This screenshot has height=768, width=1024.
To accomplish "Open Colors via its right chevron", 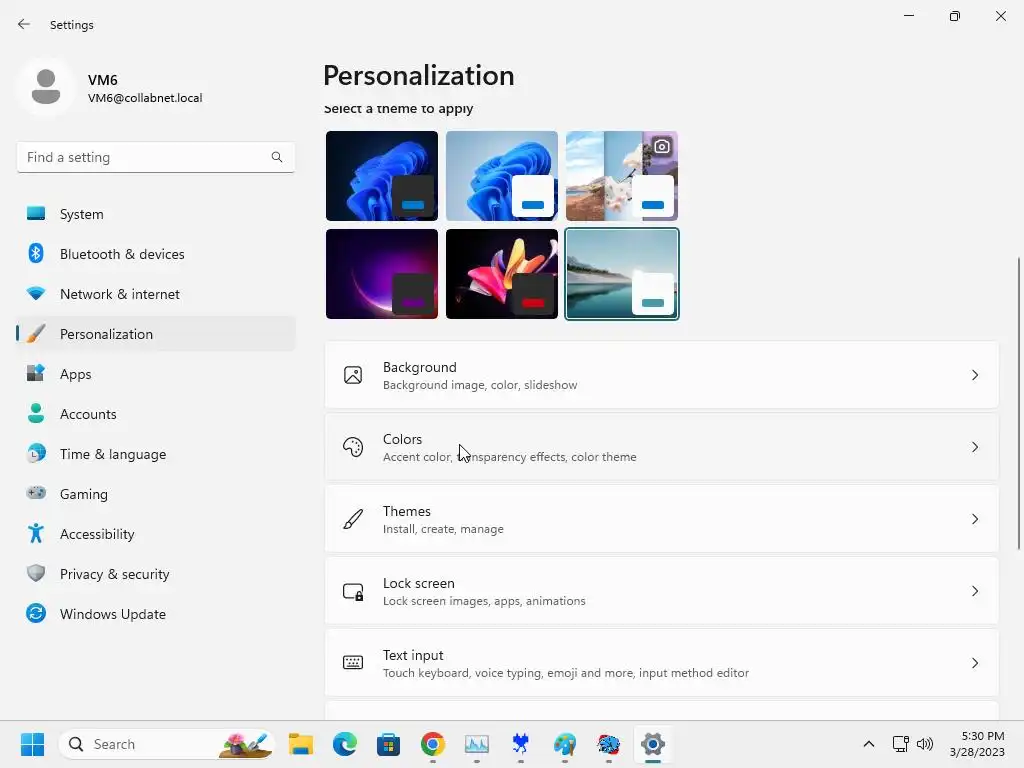I will [x=974, y=447].
